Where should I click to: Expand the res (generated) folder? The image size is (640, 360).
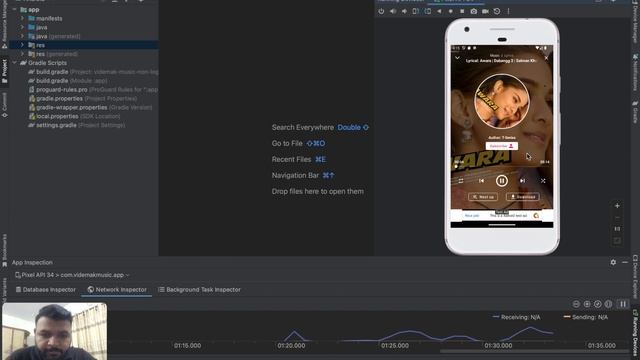tap(22, 54)
